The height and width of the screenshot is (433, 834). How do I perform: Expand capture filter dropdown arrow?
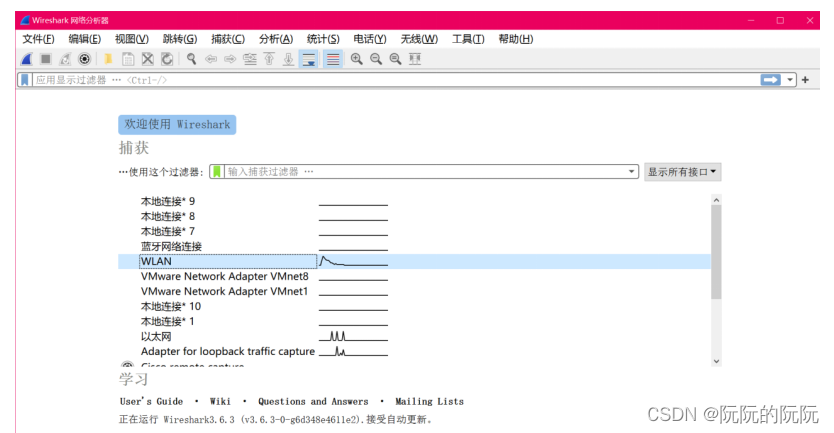coord(631,171)
